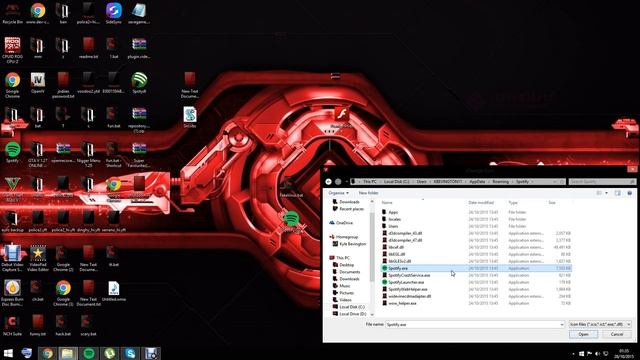Select the hack.bat desktop file
Screen dimensions: 640x360
tap(63, 325)
